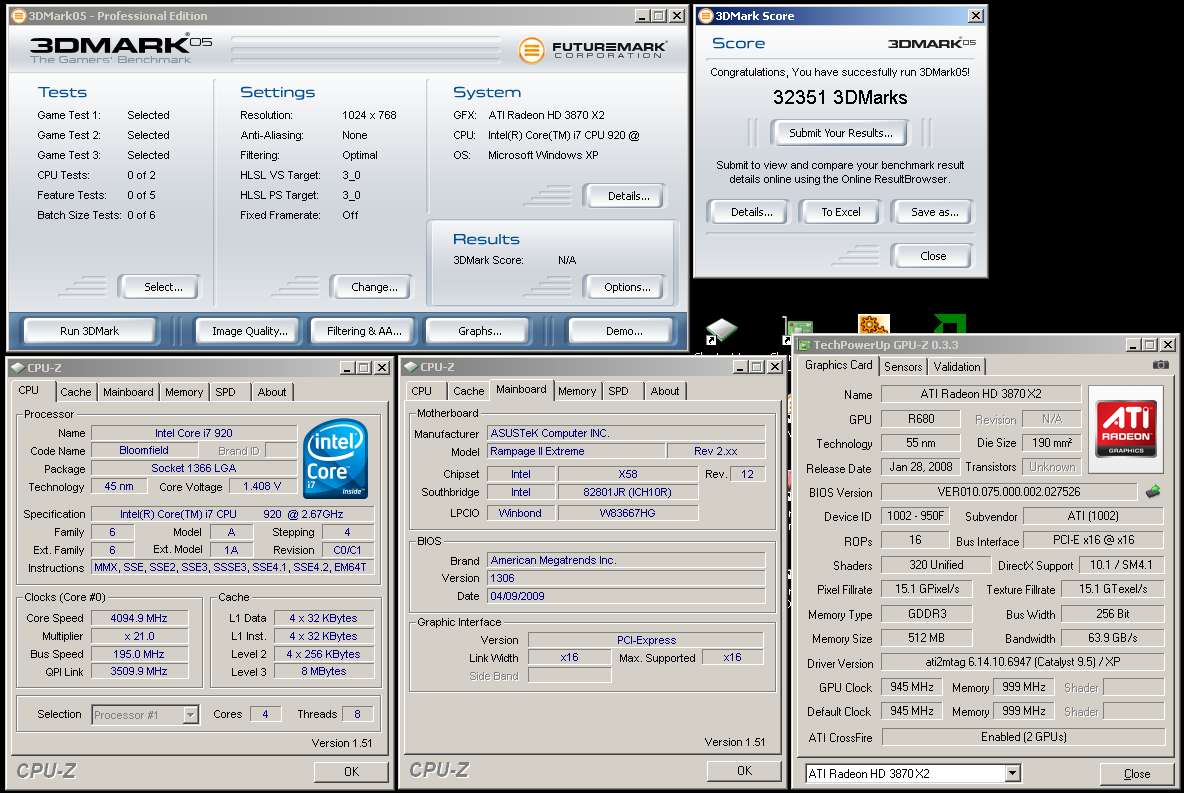Viewport: 1184px width, 793px height.
Task: Click the Mainboard CPU-Z window title icon
Action: point(411,367)
